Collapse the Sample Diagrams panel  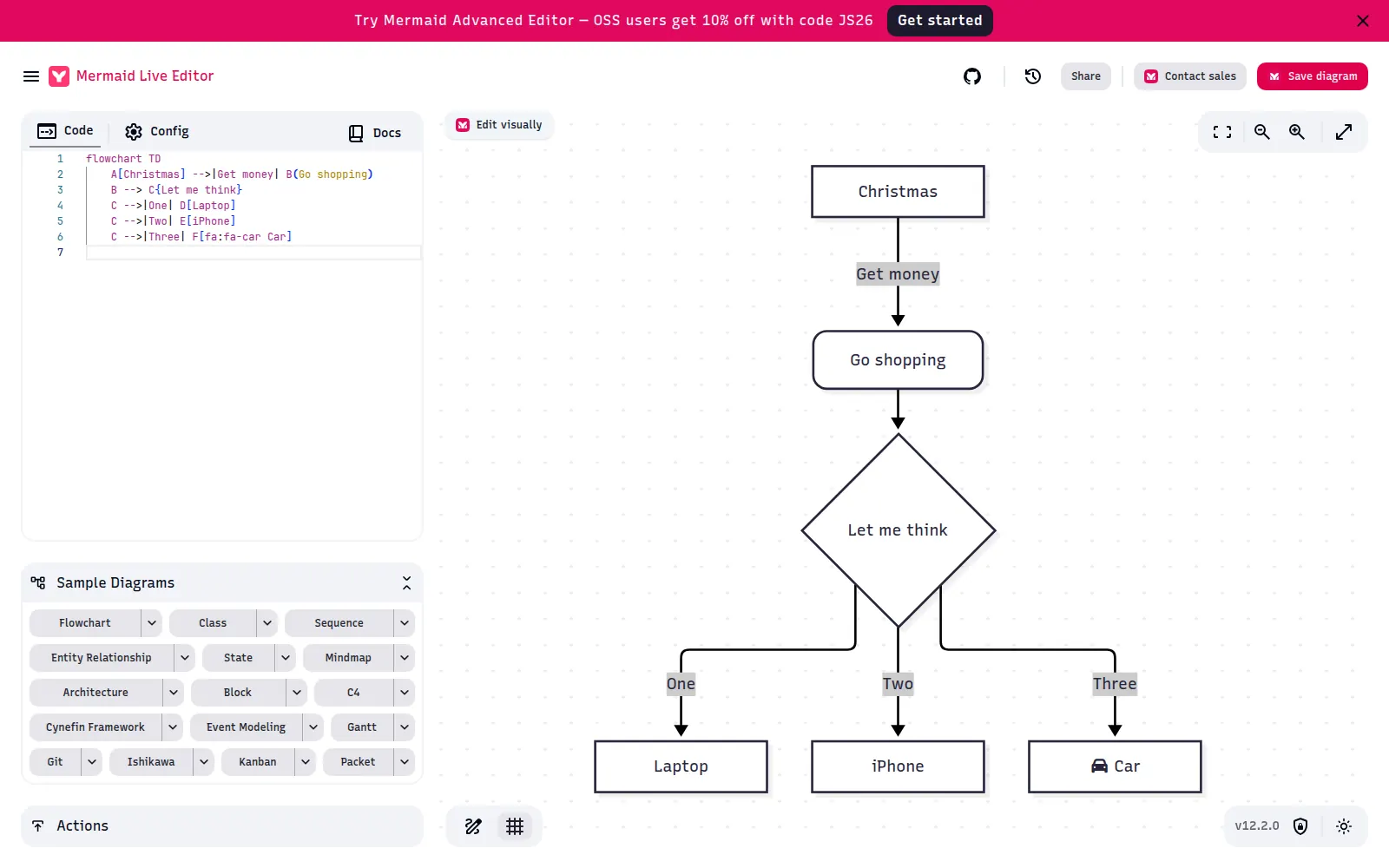pyautogui.click(x=406, y=583)
